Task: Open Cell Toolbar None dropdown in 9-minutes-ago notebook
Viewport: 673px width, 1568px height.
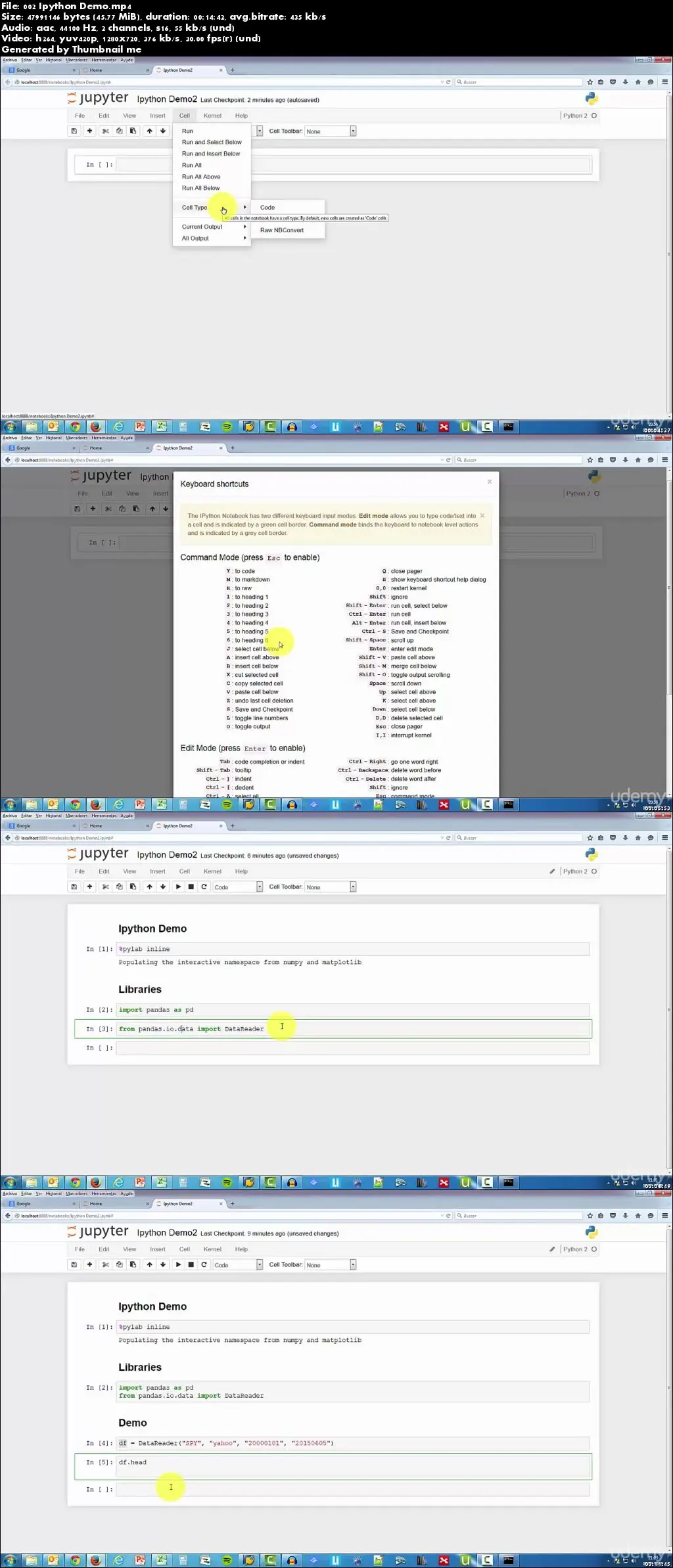Action: pos(331,1264)
